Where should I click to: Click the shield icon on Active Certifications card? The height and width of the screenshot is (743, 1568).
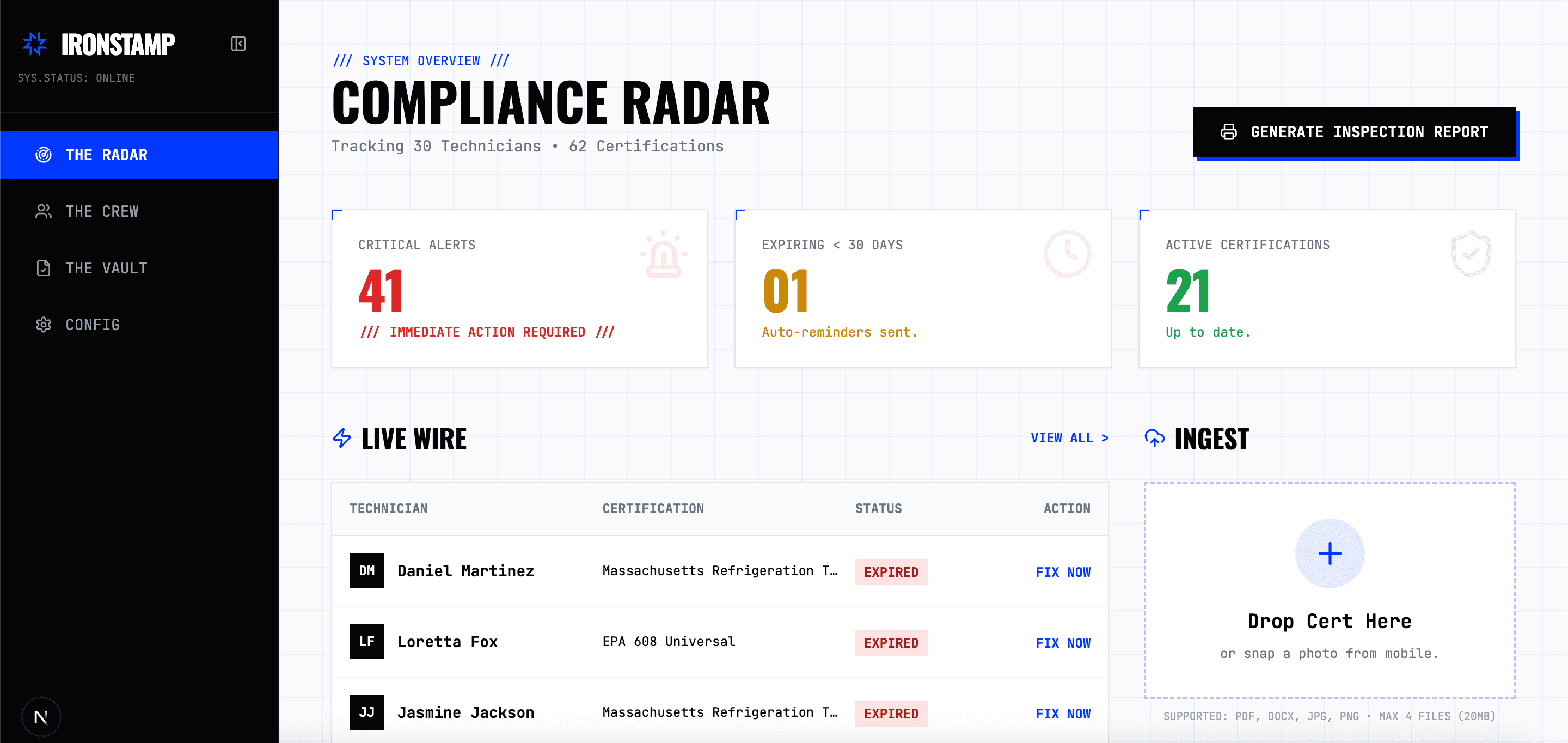click(x=1471, y=253)
